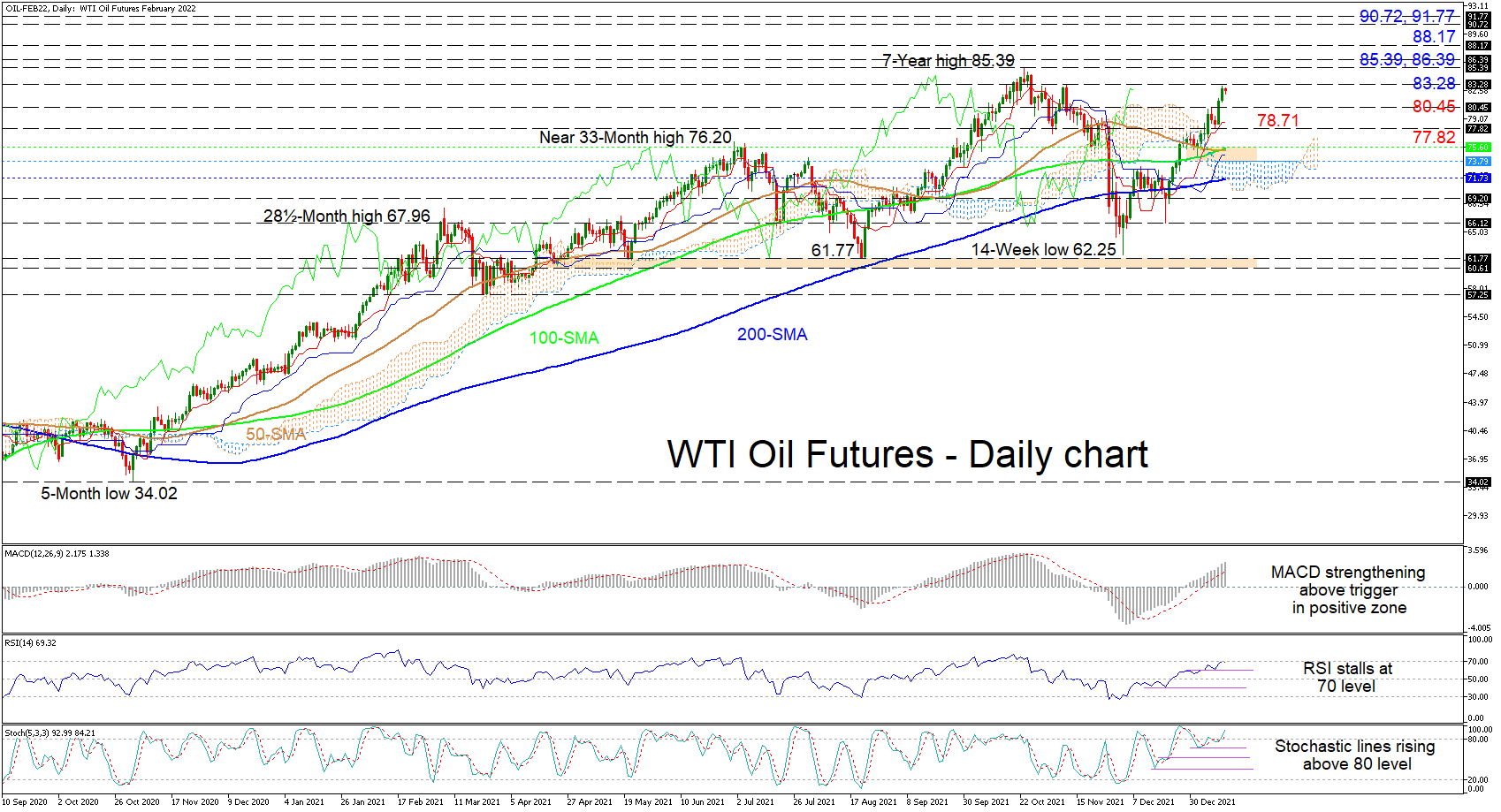Click the '22 Oct 2021' date label

point(1042,802)
